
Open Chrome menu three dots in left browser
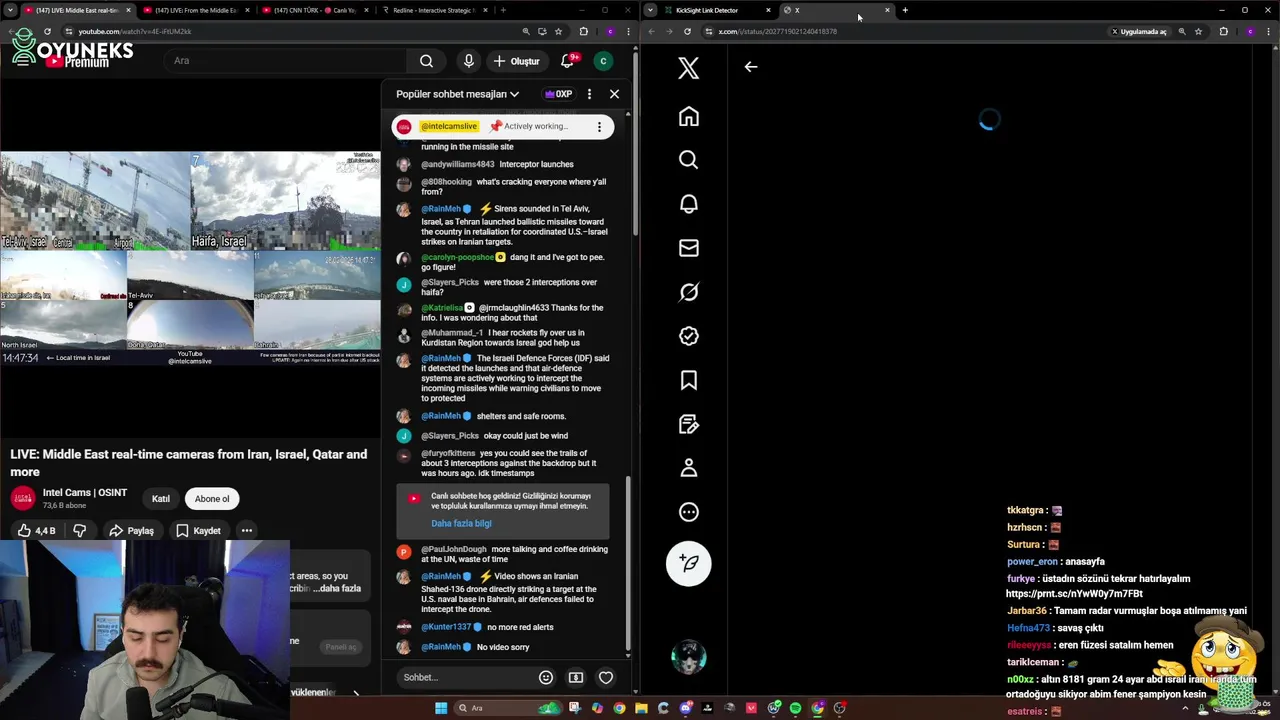630,31
